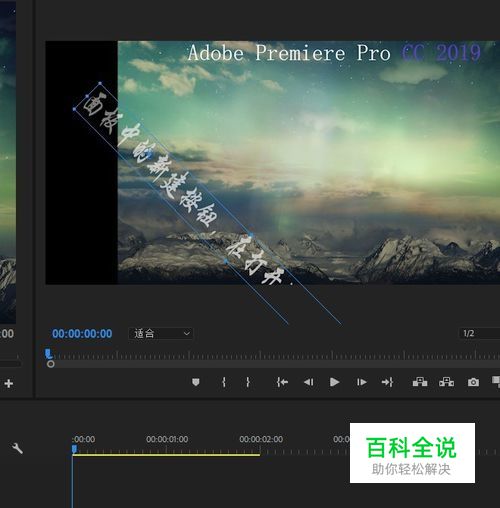The width and height of the screenshot is (500, 508).
Task: Click the Add Marker shield icon
Action: click(x=196, y=382)
